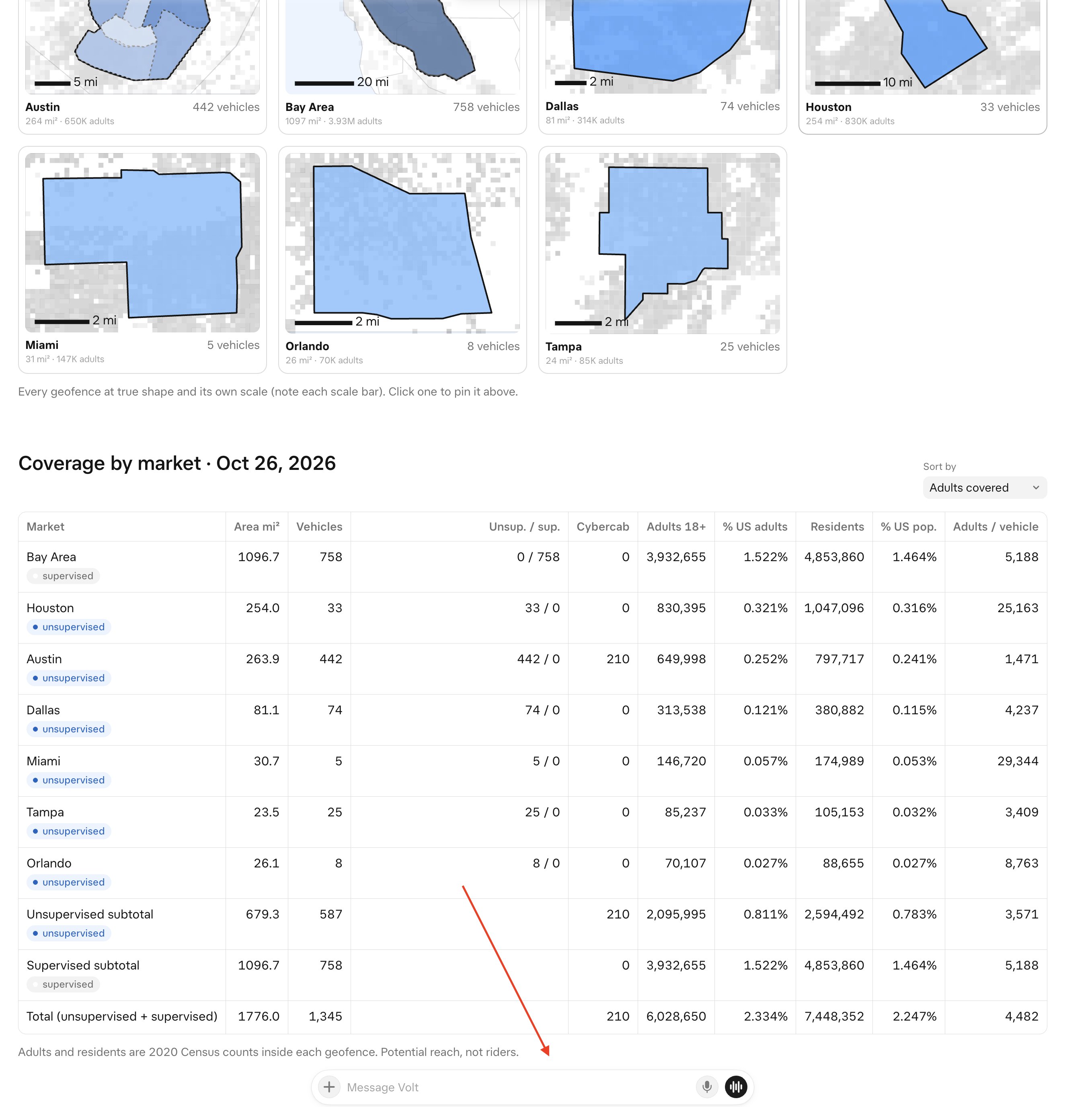Click the unsupervised badge under Houston row
The width and height of the screenshot is (1092, 1107).
point(69,627)
